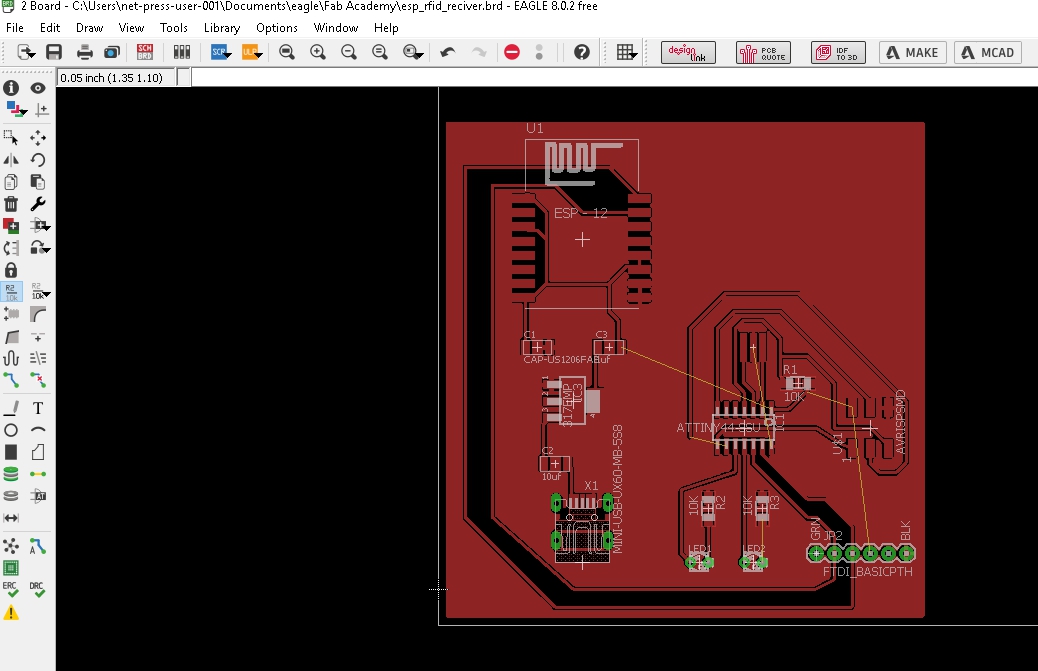Switch to schematic with SCH/BRD icon

145,52
